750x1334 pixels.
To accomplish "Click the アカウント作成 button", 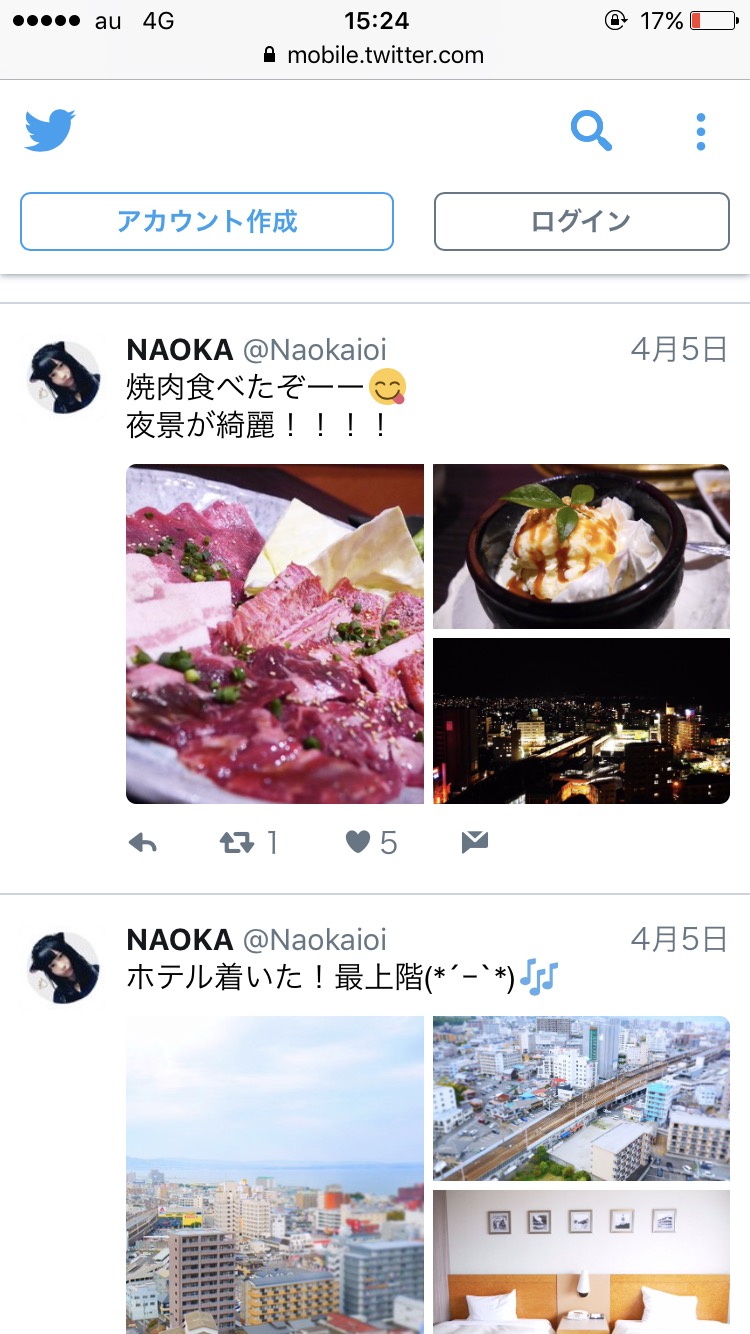I will [207, 221].
